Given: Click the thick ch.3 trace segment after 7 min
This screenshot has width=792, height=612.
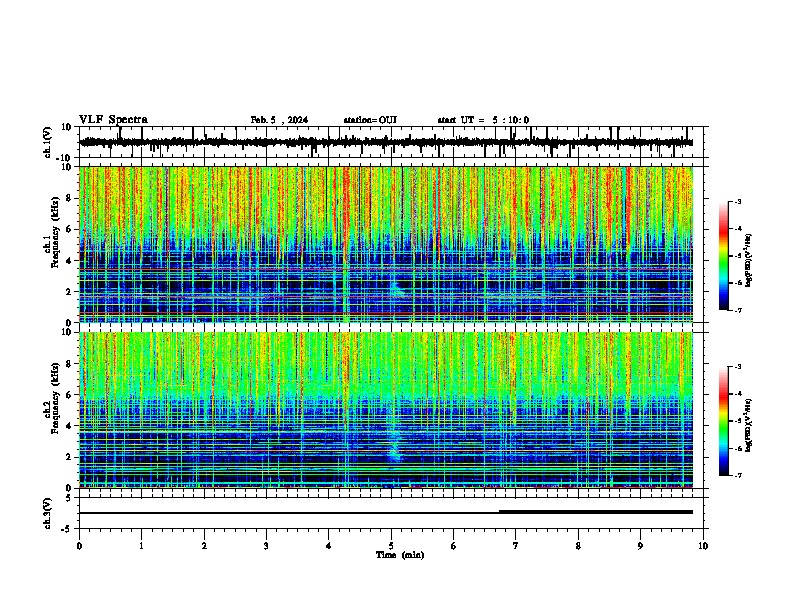Looking at the screenshot, I should (596, 512).
